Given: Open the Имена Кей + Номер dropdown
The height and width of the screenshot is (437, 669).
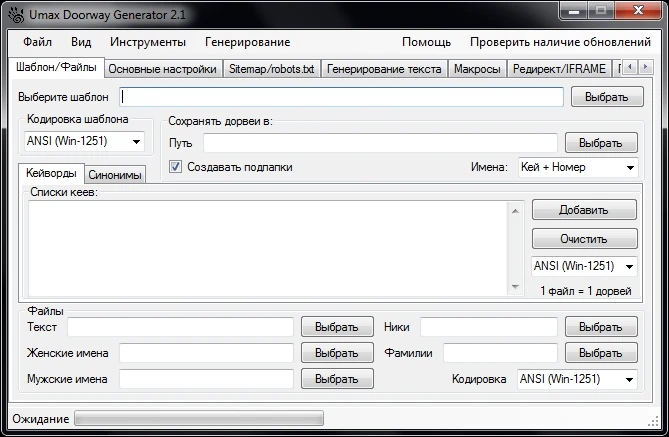Looking at the screenshot, I should click(578, 167).
